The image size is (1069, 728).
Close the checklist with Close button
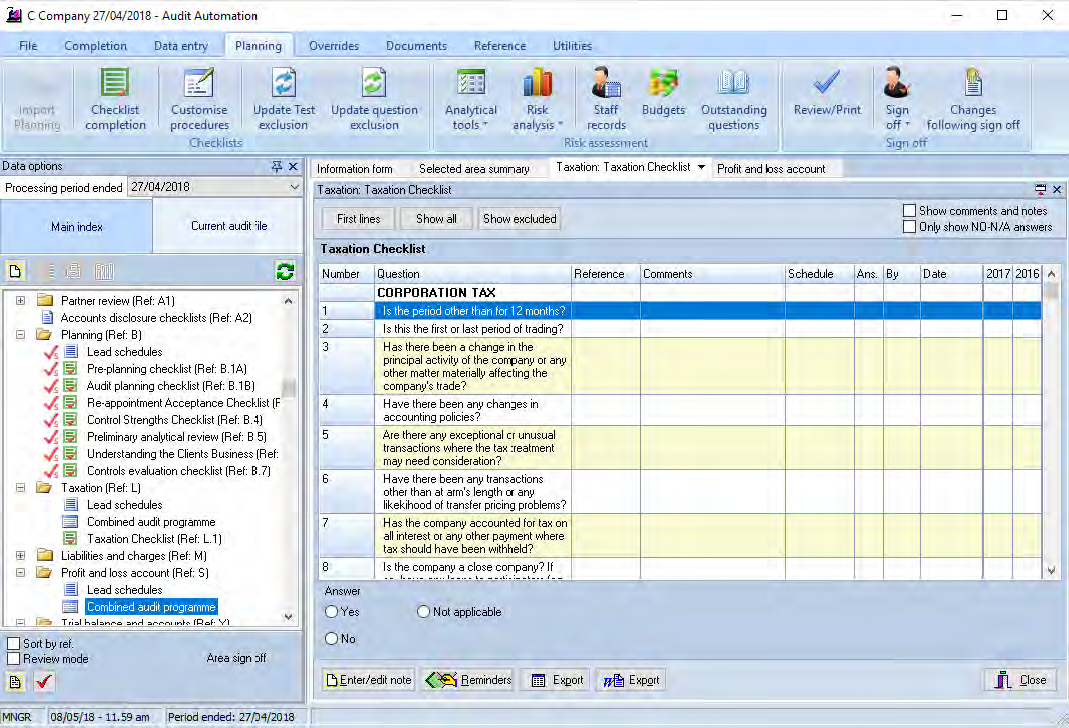[x=1020, y=680]
